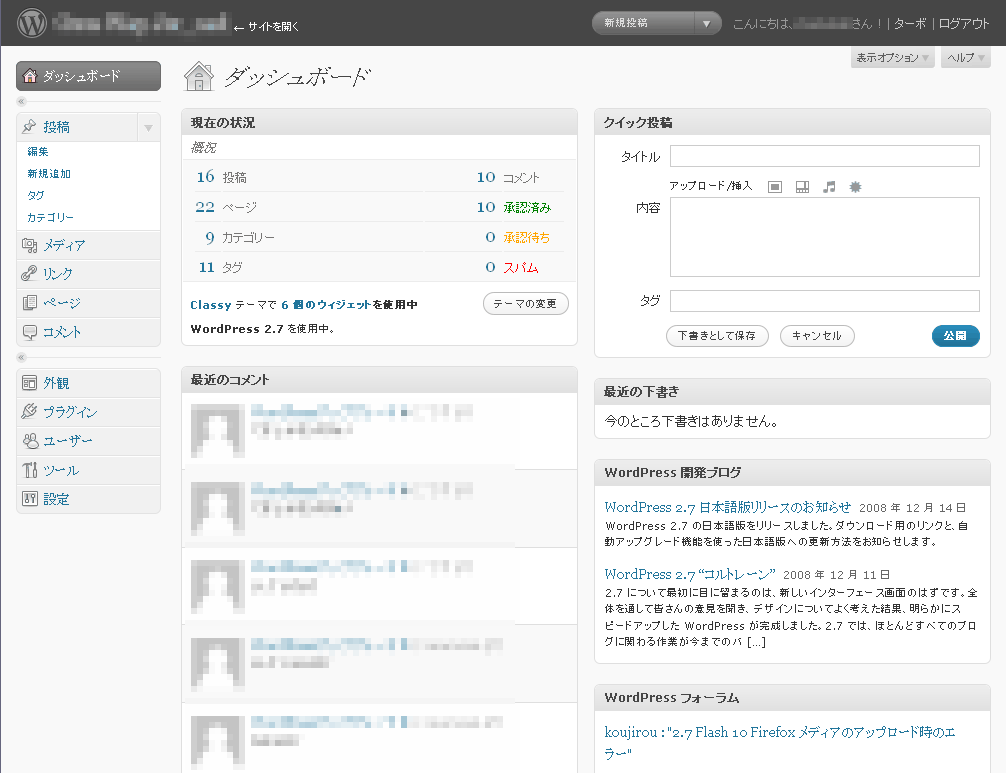
Task: Click the Appearance icon beside 外観
Action: click(30, 383)
